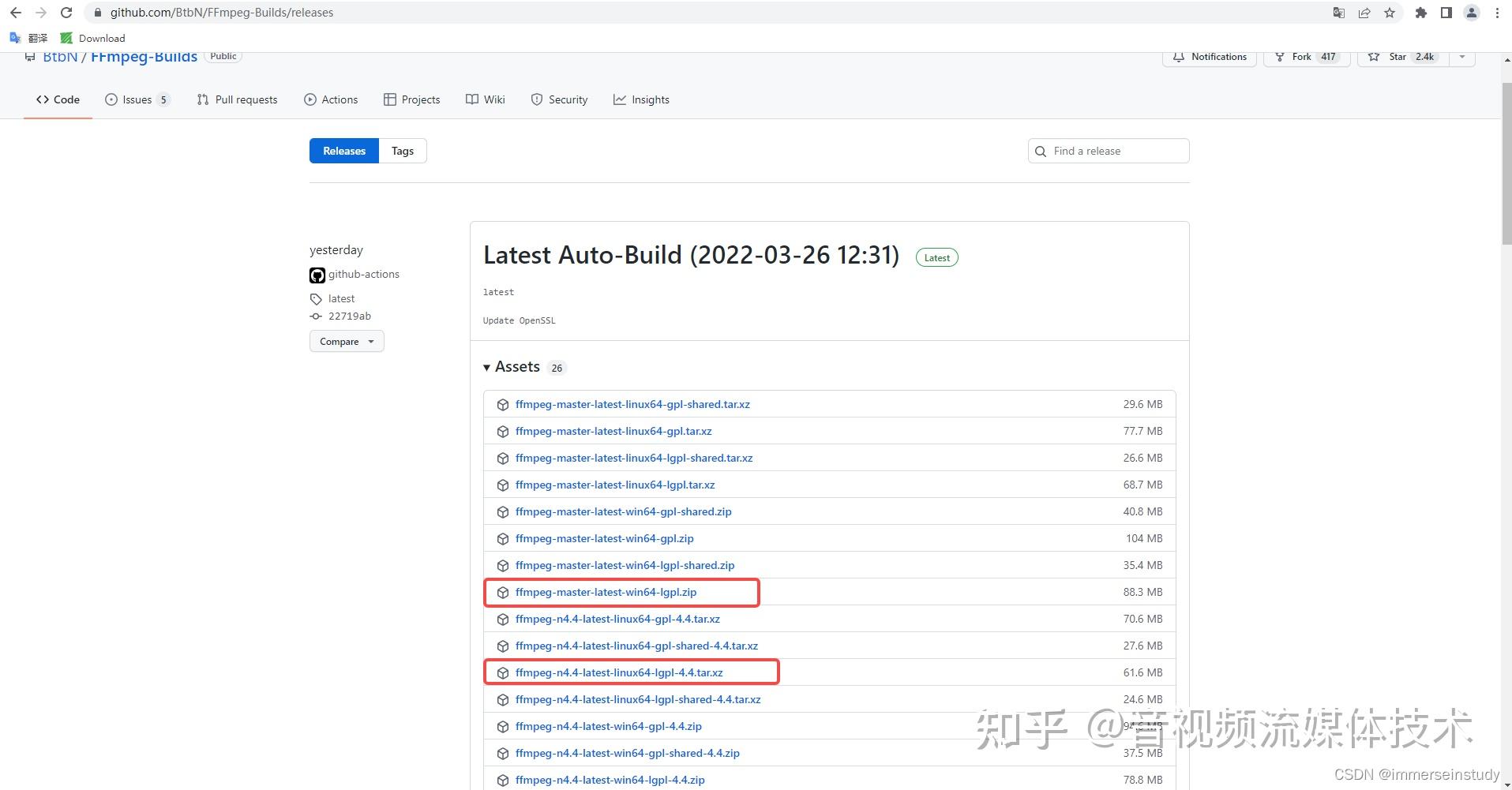Open the github-actions author link
Viewport: 1512px width, 790px height.
364,274
